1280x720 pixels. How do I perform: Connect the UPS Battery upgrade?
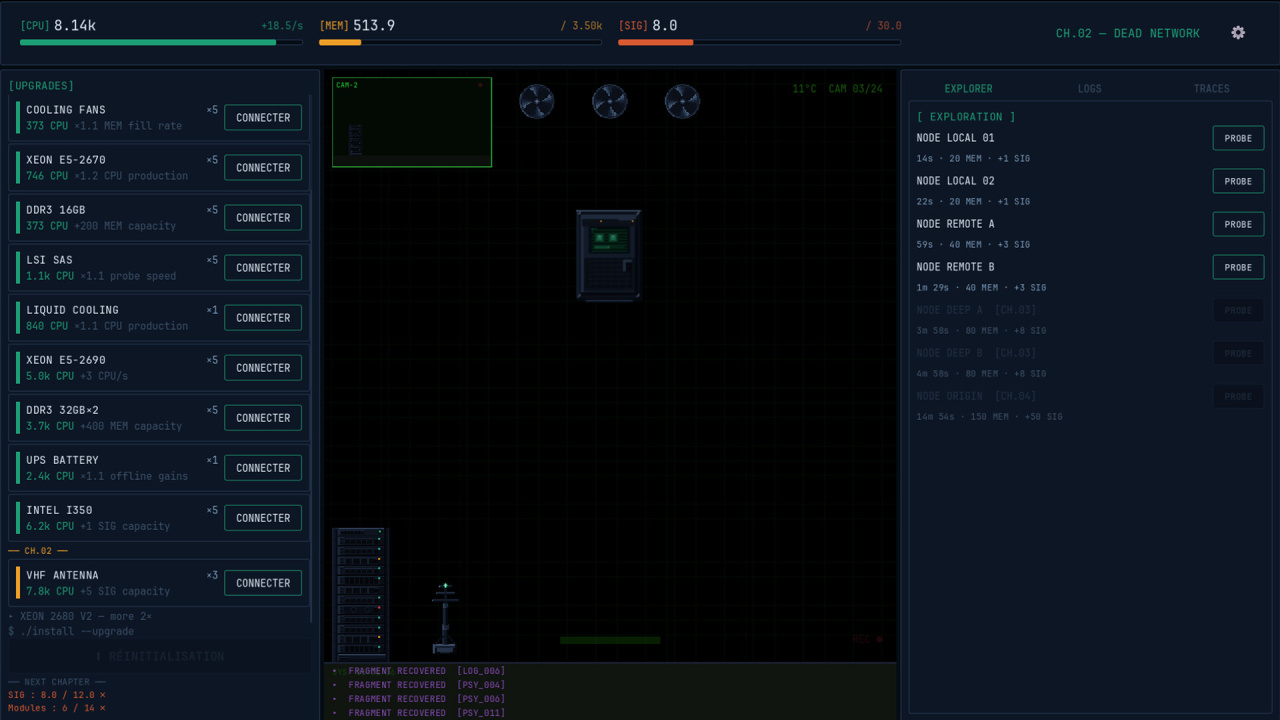click(263, 468)
